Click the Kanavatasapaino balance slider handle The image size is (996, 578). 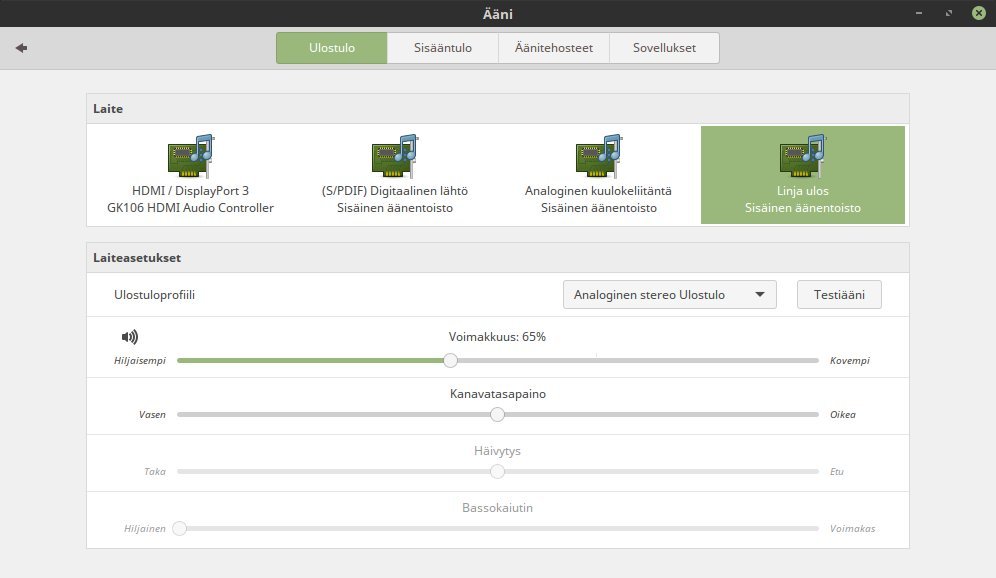497,414
